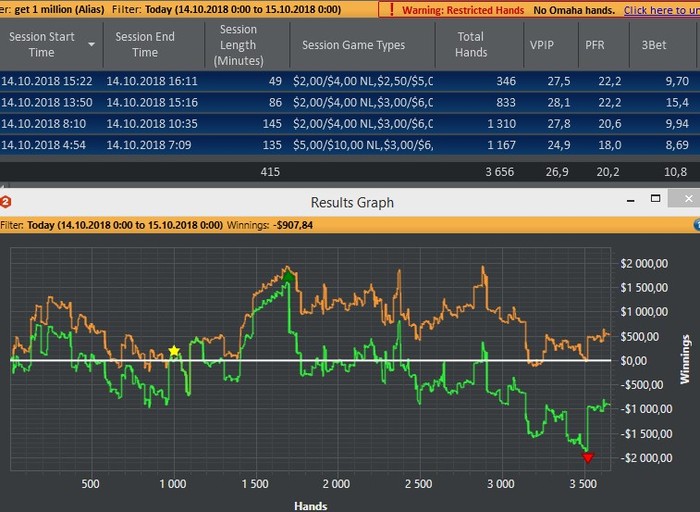This screenshot has width=700, height=512.
Task: Click the VPIP column header
Action: [x=544, y=45]
